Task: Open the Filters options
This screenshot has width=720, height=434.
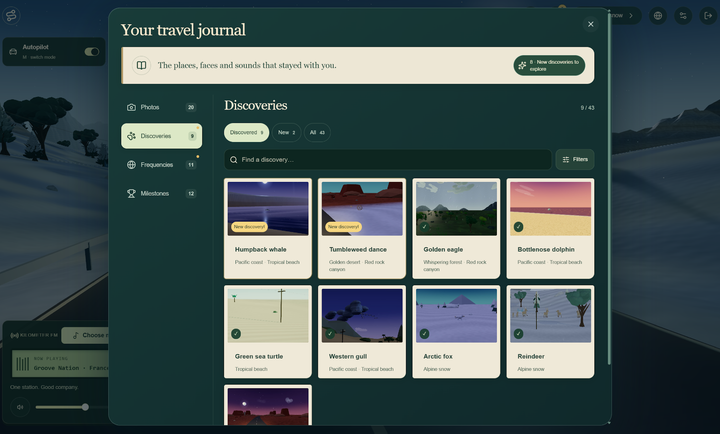Action: tap(575, 159)
